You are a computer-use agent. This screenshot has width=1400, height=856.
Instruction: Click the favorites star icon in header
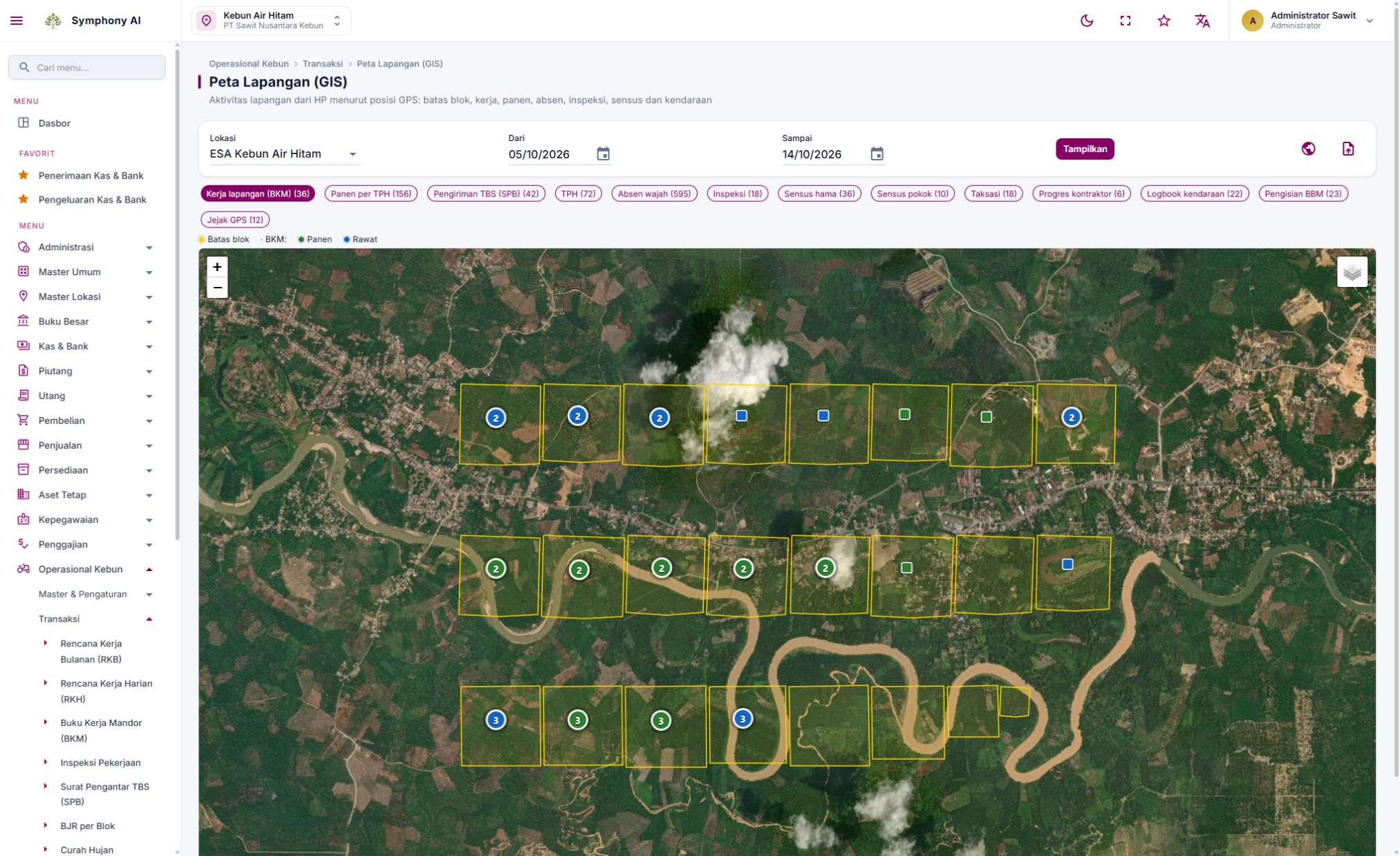click(x=1164, y=21)
